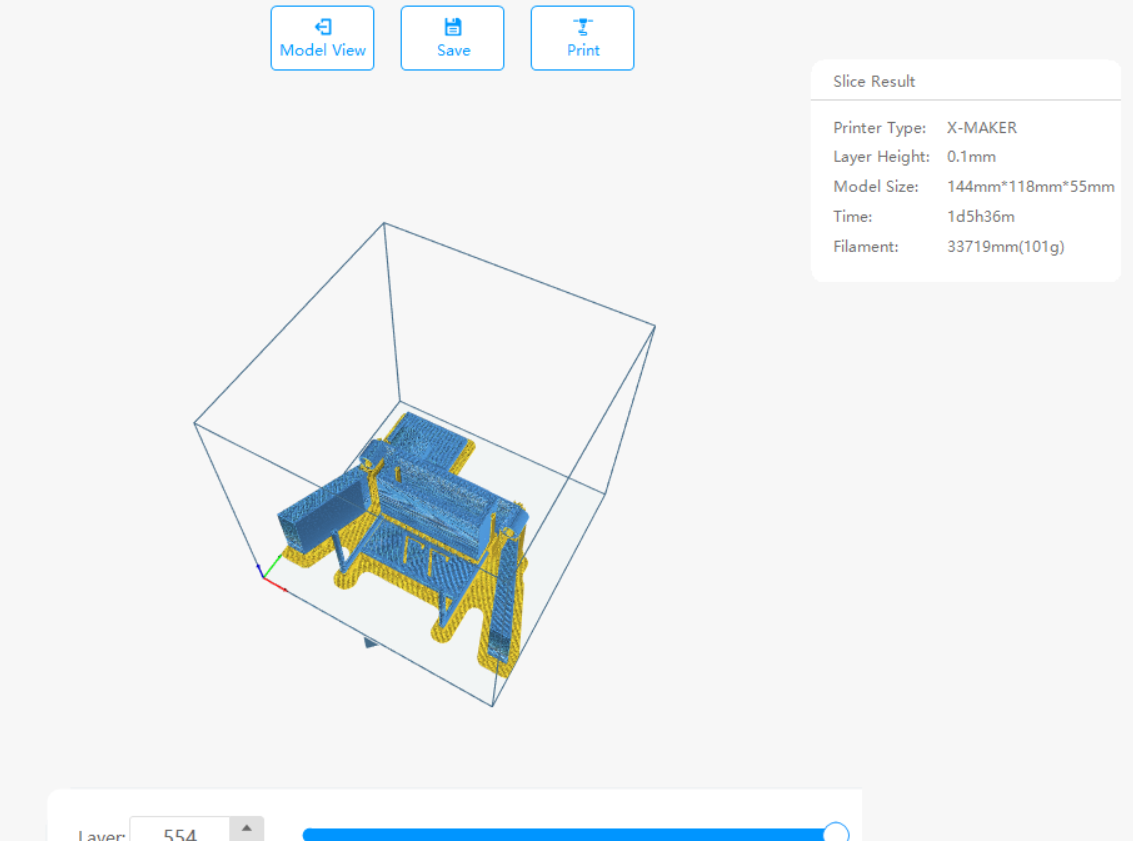This screenshot has width=1133, height=841.
Task: Click the XYZ axis origin indicator
Action: click(x=271, y=574)
